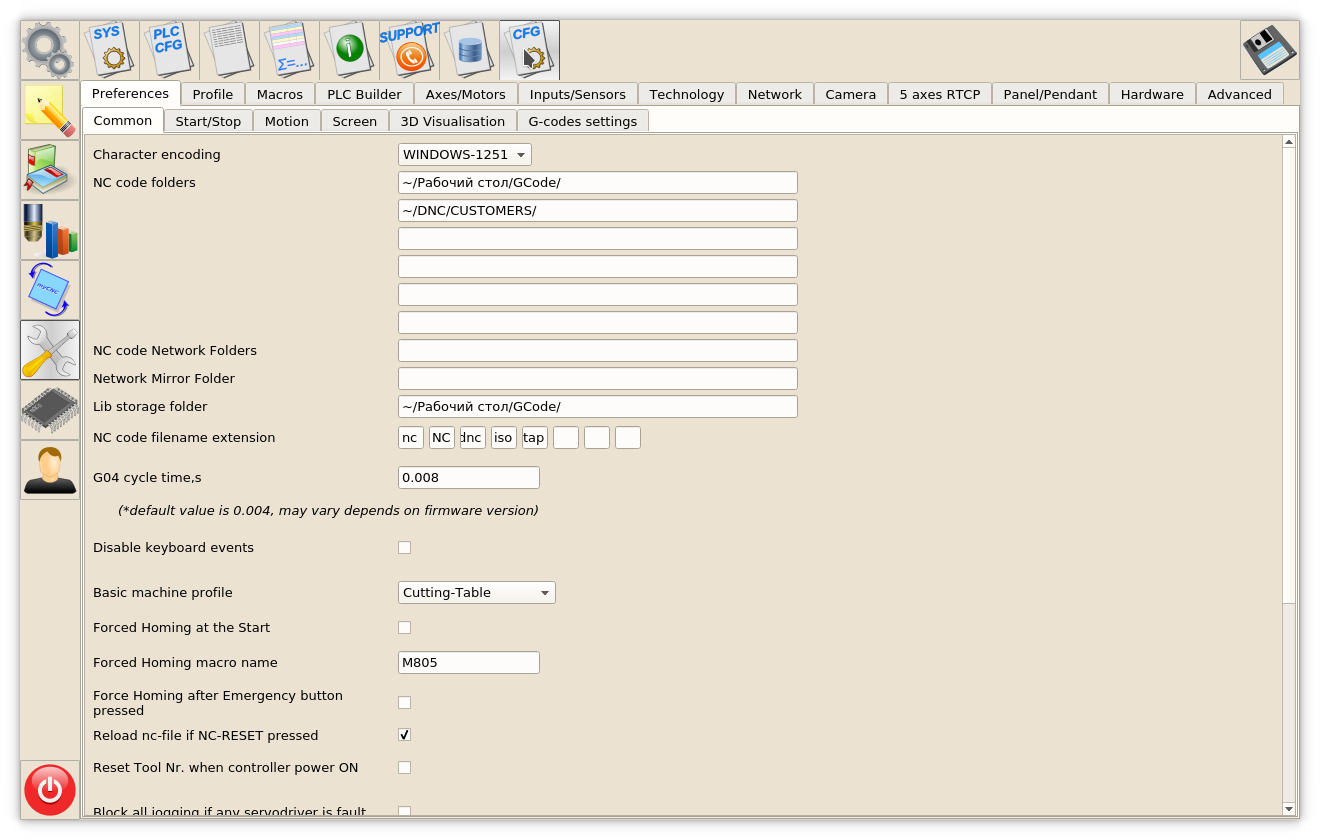Open the user profile silhouette icon
Screen dimensions: 1320x840
pyautogui.click(x=50, y=470)
